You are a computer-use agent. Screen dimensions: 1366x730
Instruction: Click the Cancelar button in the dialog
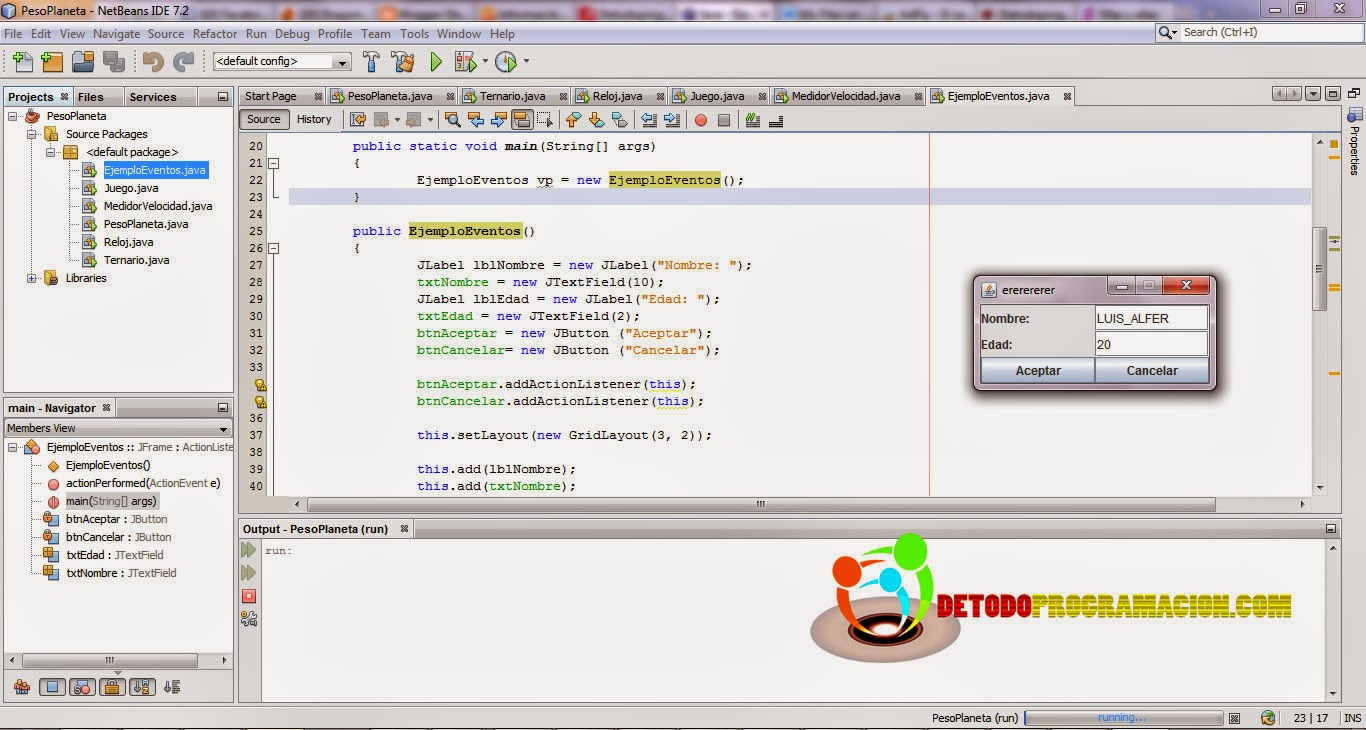pos(1151,370)
